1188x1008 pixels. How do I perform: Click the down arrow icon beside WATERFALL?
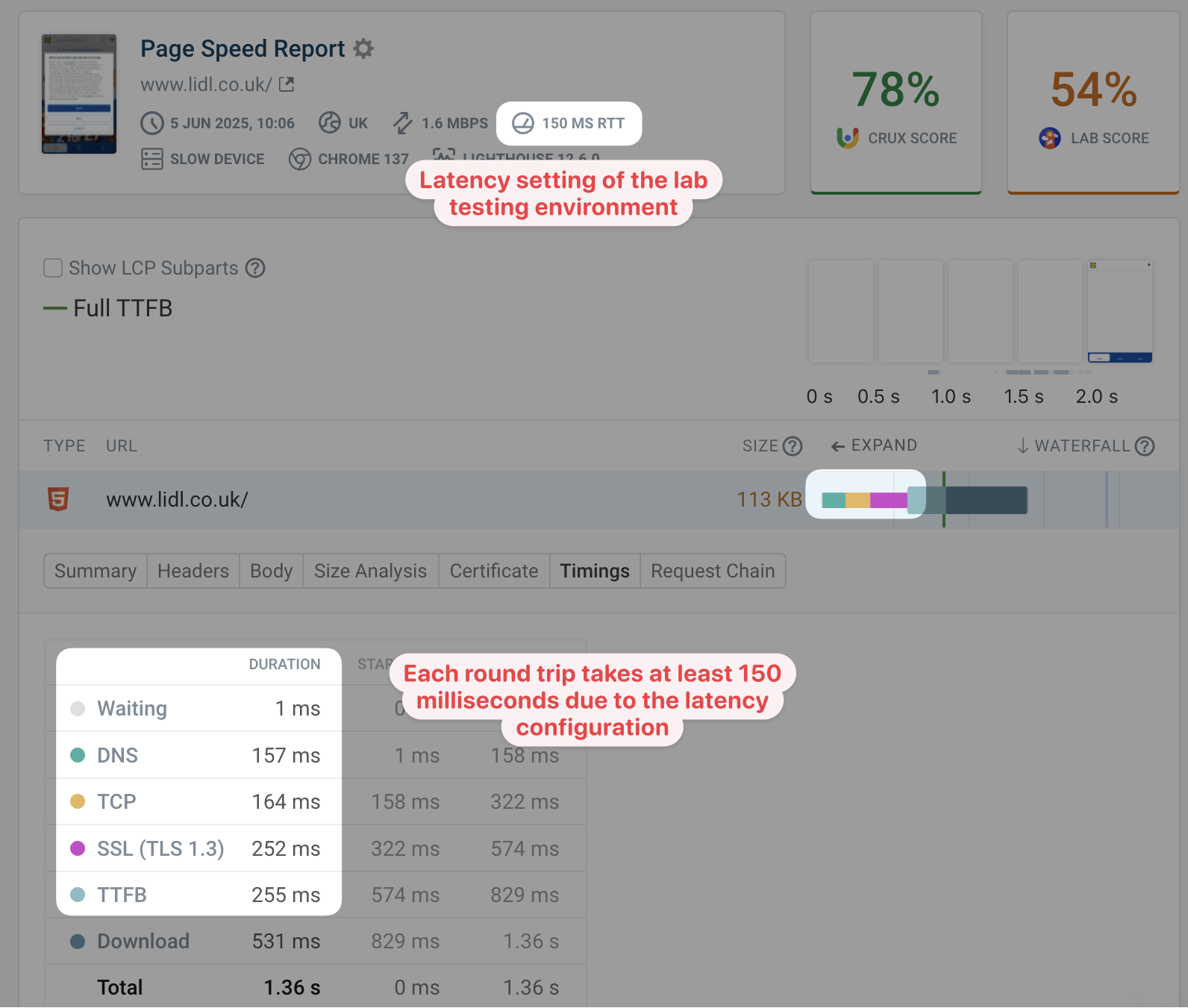coord(1023,446)
